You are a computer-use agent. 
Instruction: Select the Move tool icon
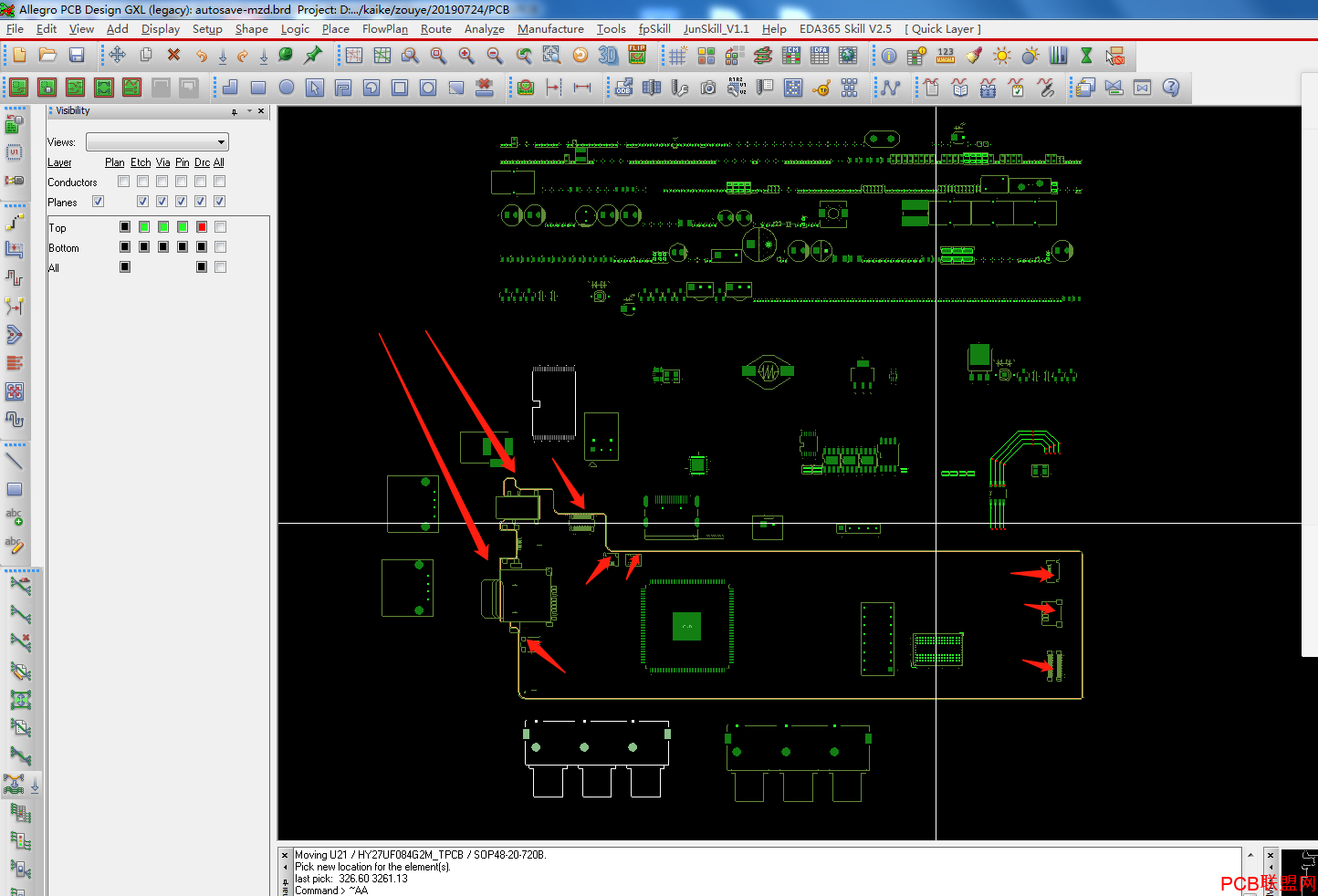point(118,55)
